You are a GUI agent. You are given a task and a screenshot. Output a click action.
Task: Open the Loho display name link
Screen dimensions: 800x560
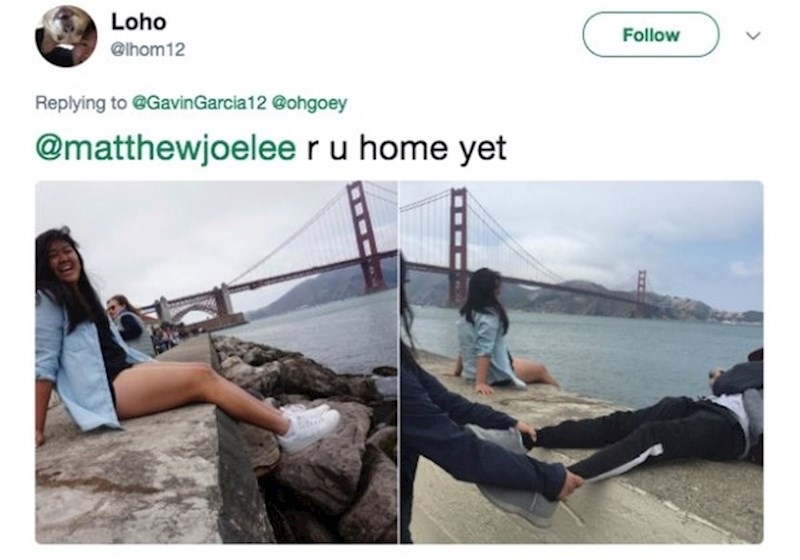point(139,22)
